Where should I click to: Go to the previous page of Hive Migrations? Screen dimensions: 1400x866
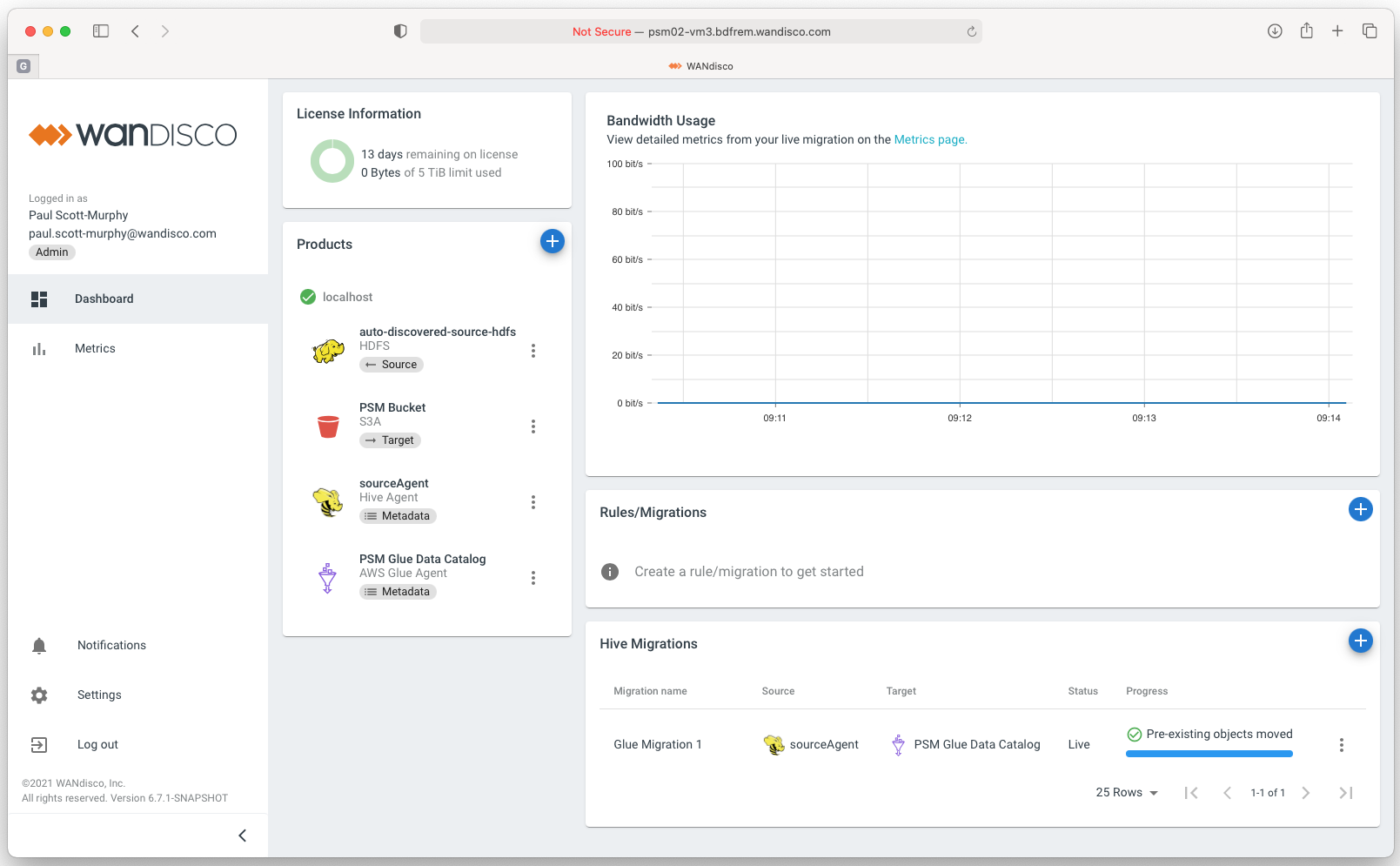point(1228,793)
